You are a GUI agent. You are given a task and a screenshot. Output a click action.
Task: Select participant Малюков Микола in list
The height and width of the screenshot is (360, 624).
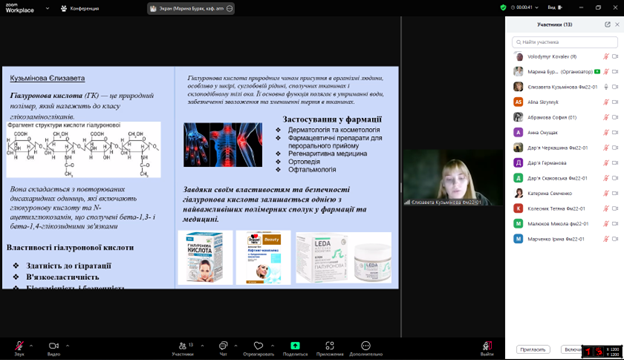[565, 224]
